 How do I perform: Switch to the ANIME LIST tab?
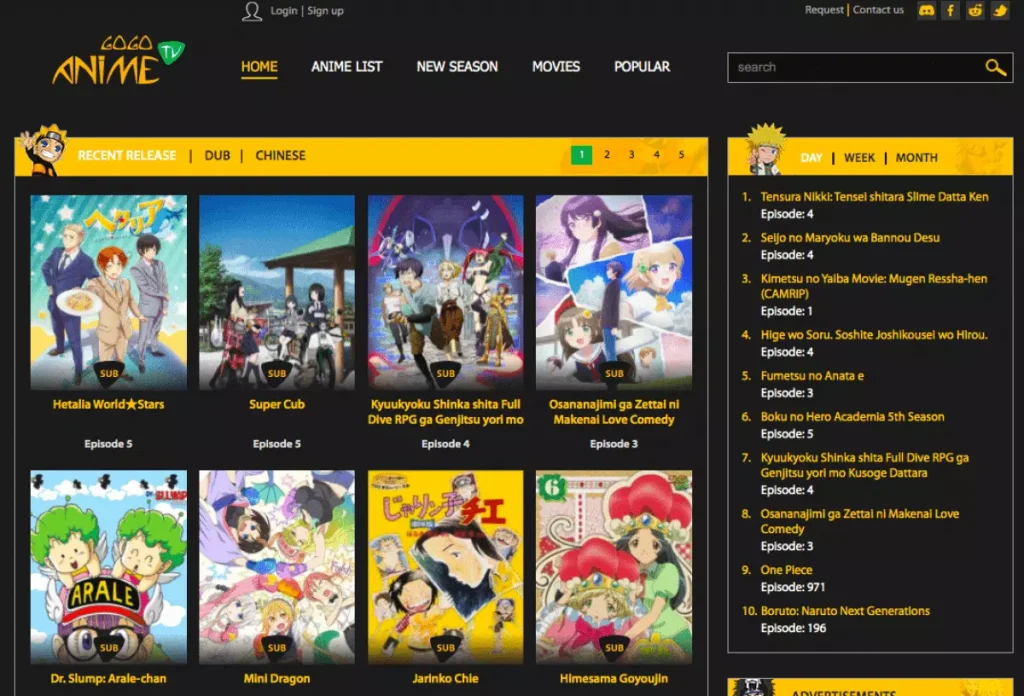pyautogui.click(x=346, y=66)
